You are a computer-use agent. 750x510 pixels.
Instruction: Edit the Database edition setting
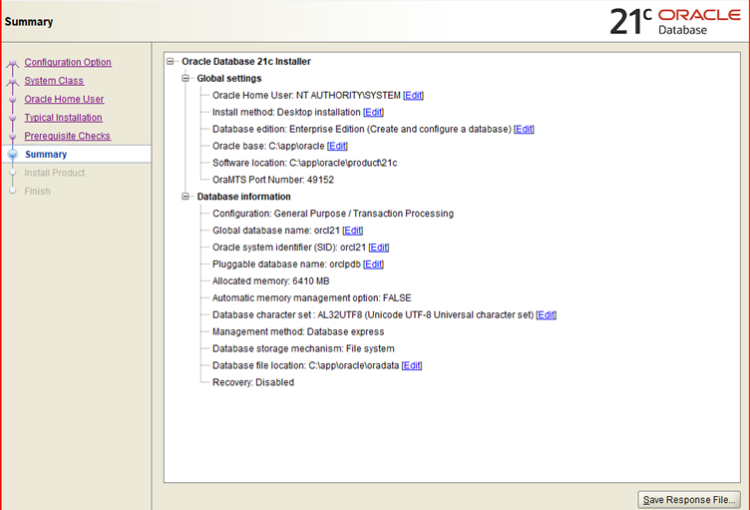pyautogui.click(x=524, y=130)
